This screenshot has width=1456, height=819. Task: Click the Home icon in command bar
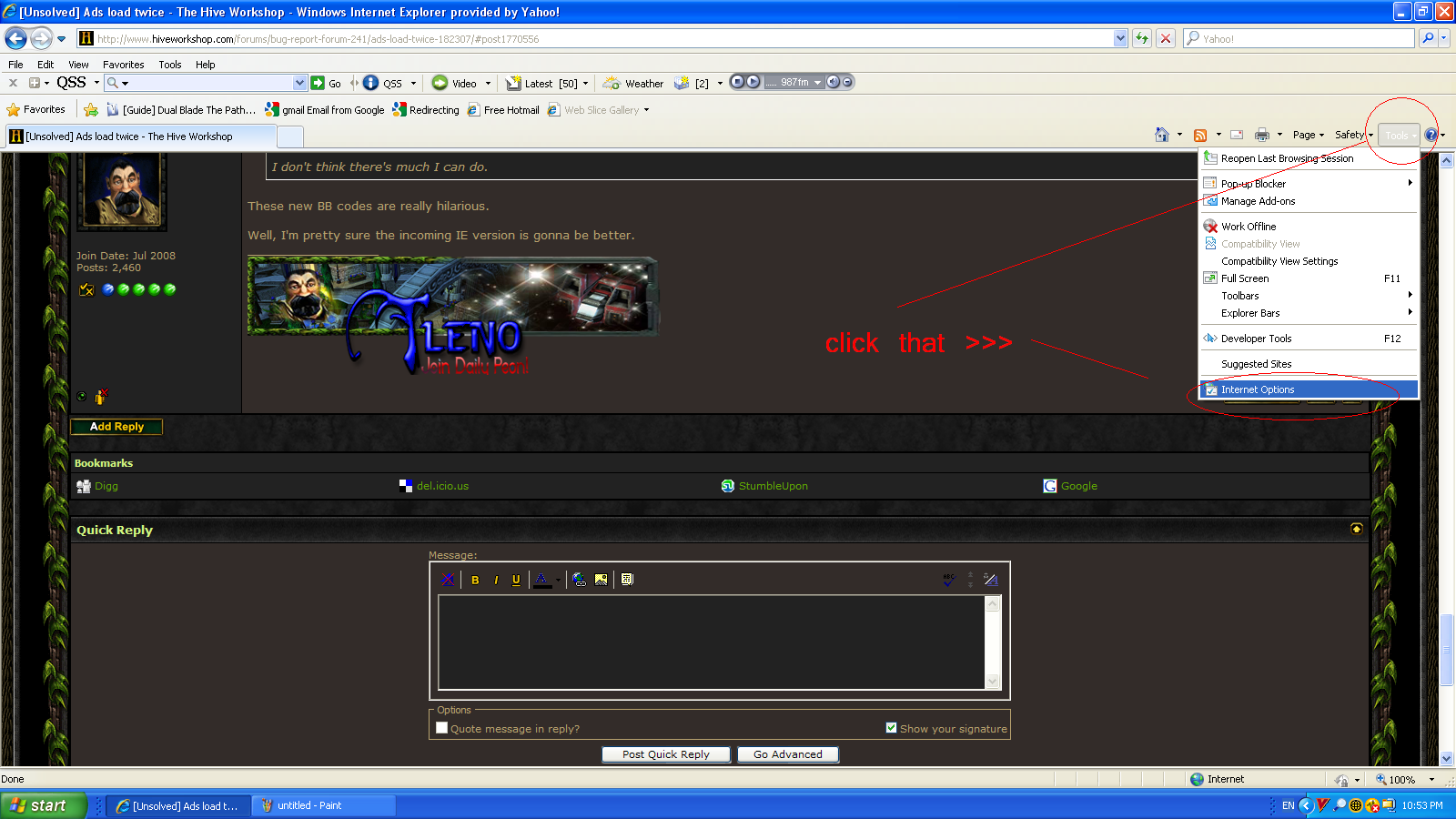1162,135
